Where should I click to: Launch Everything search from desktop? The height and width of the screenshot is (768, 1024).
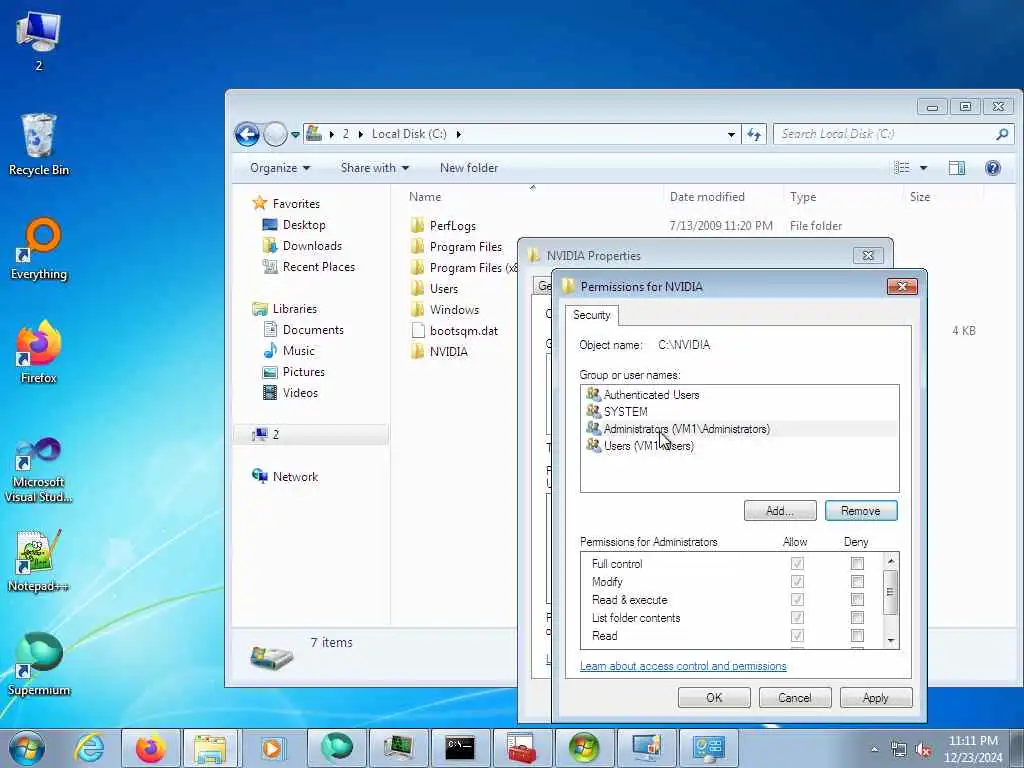pos(39,249)
